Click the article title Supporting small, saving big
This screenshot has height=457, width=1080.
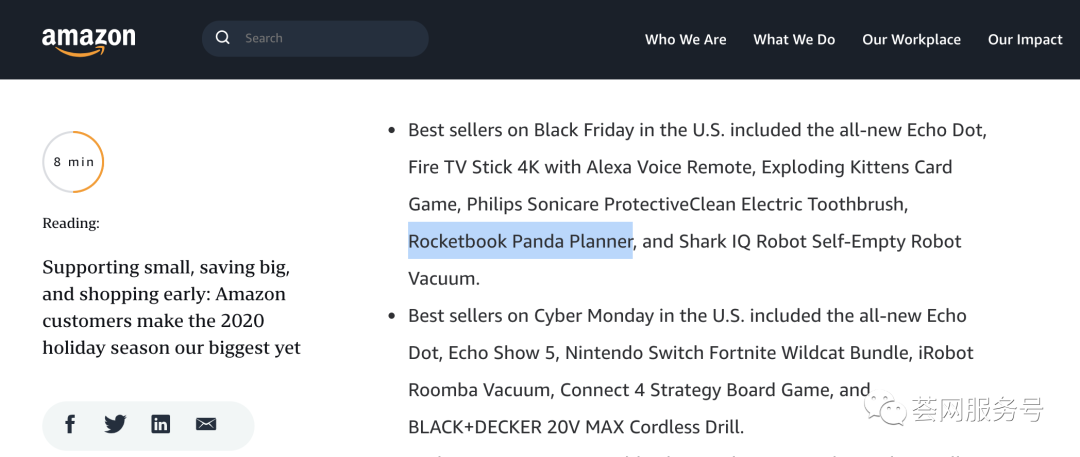coord(171,308)
